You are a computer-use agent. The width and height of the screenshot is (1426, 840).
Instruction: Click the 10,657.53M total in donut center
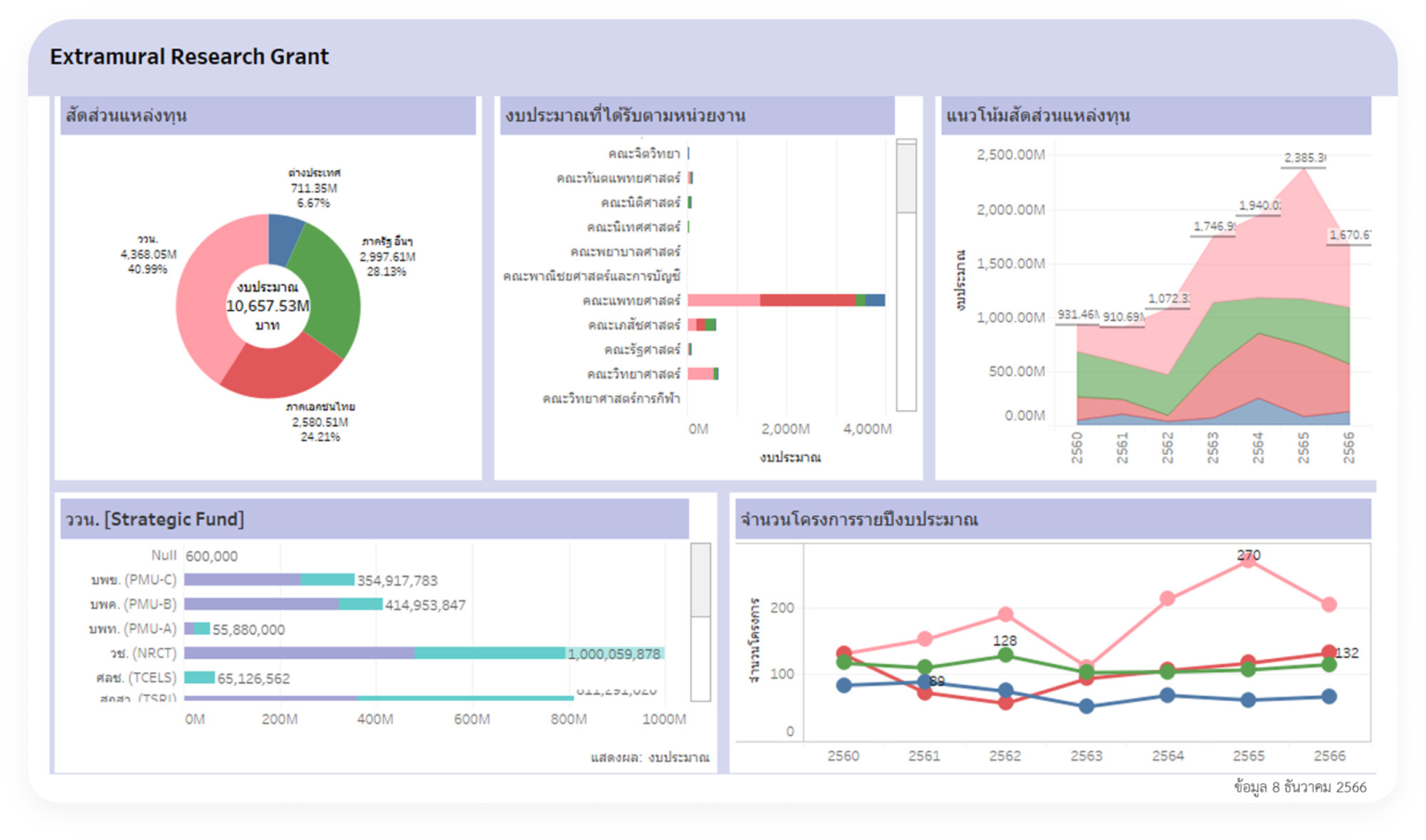click(267, 305)
